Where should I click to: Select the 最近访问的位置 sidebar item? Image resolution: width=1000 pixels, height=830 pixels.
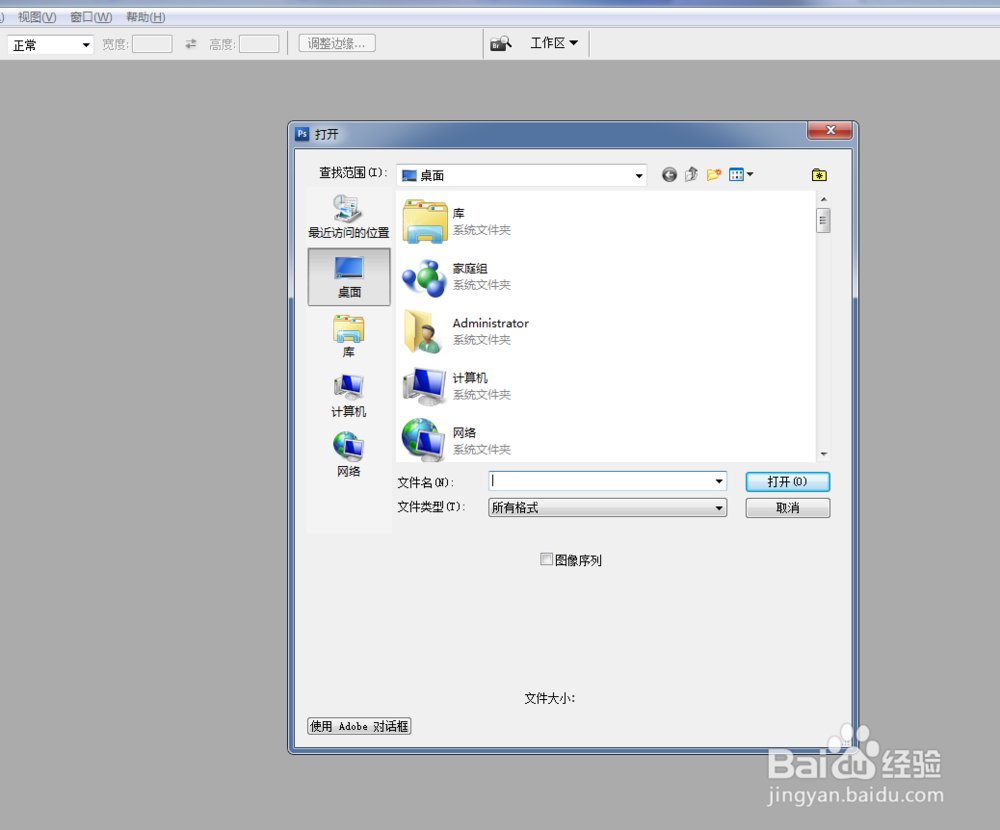[x=348, y=218]
